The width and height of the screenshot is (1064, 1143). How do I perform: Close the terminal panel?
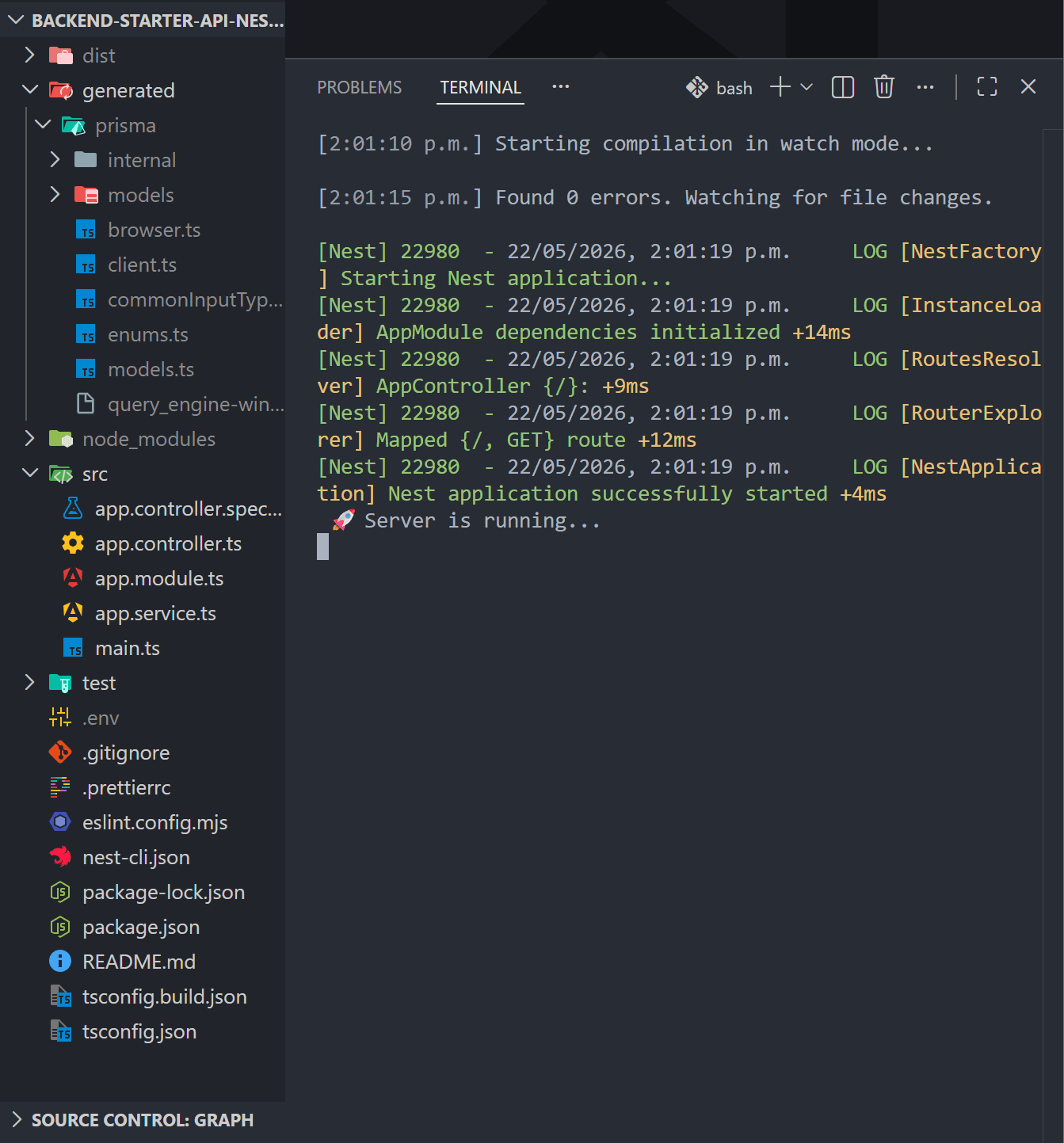point(1028,87)
